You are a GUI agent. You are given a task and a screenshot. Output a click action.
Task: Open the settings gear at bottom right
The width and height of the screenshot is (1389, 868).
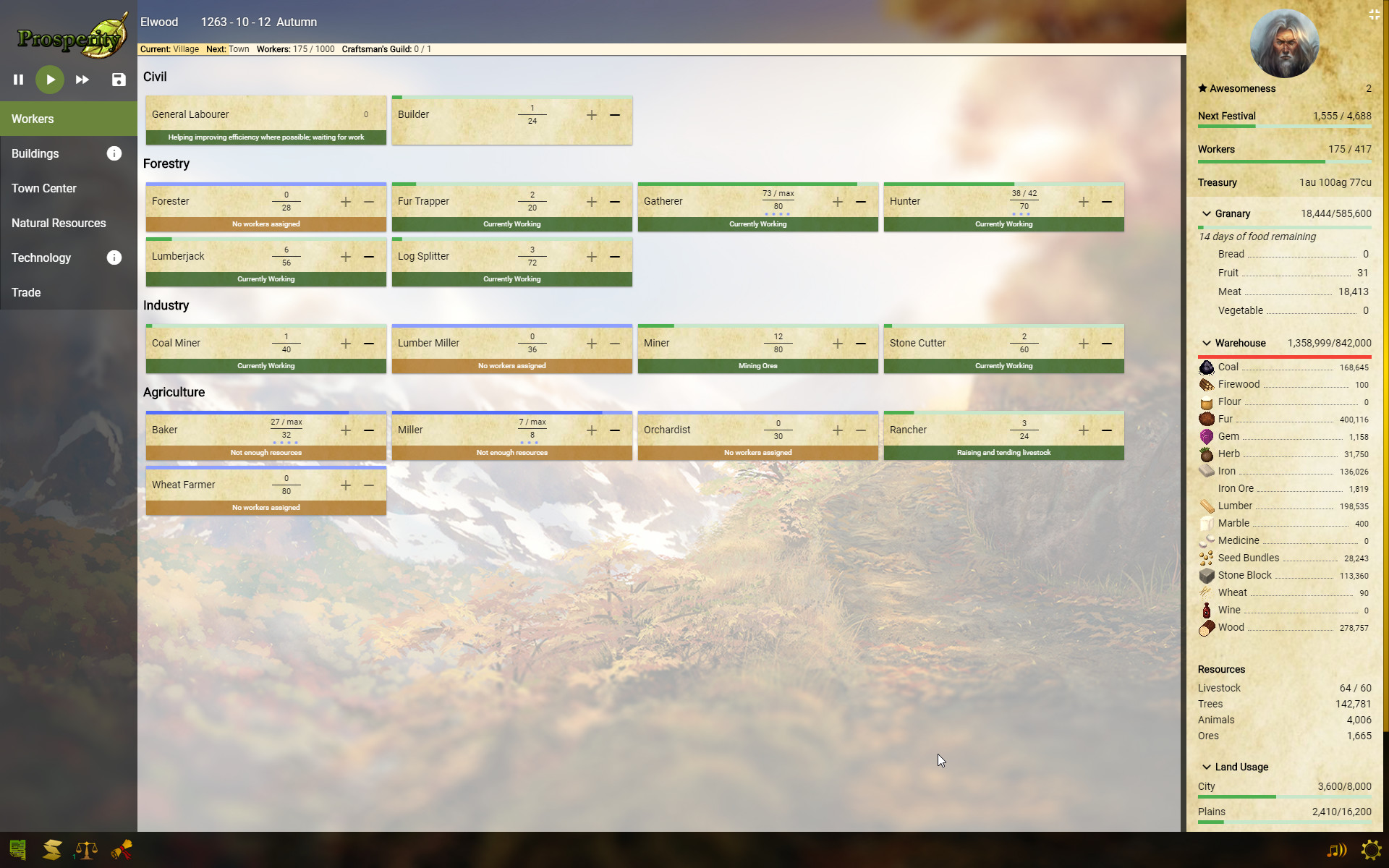1372,850
